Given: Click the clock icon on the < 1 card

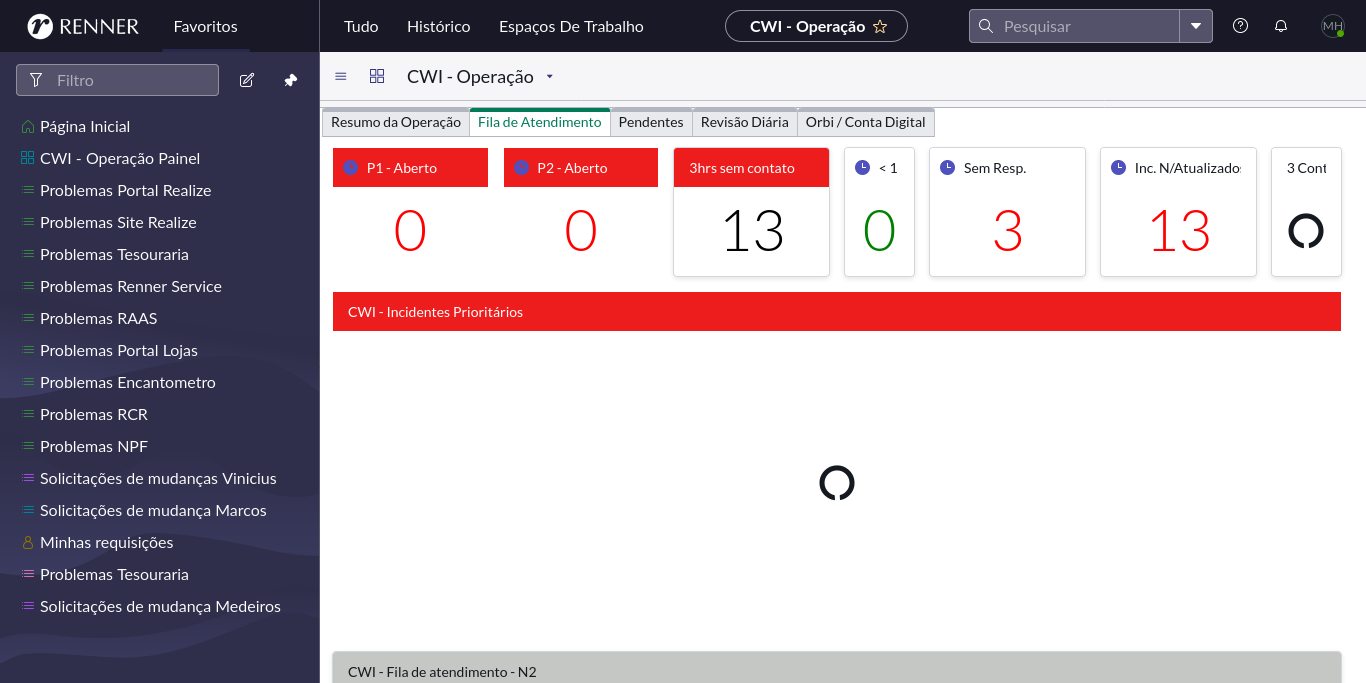Looking at the screenshot, I should click(863, 168).
